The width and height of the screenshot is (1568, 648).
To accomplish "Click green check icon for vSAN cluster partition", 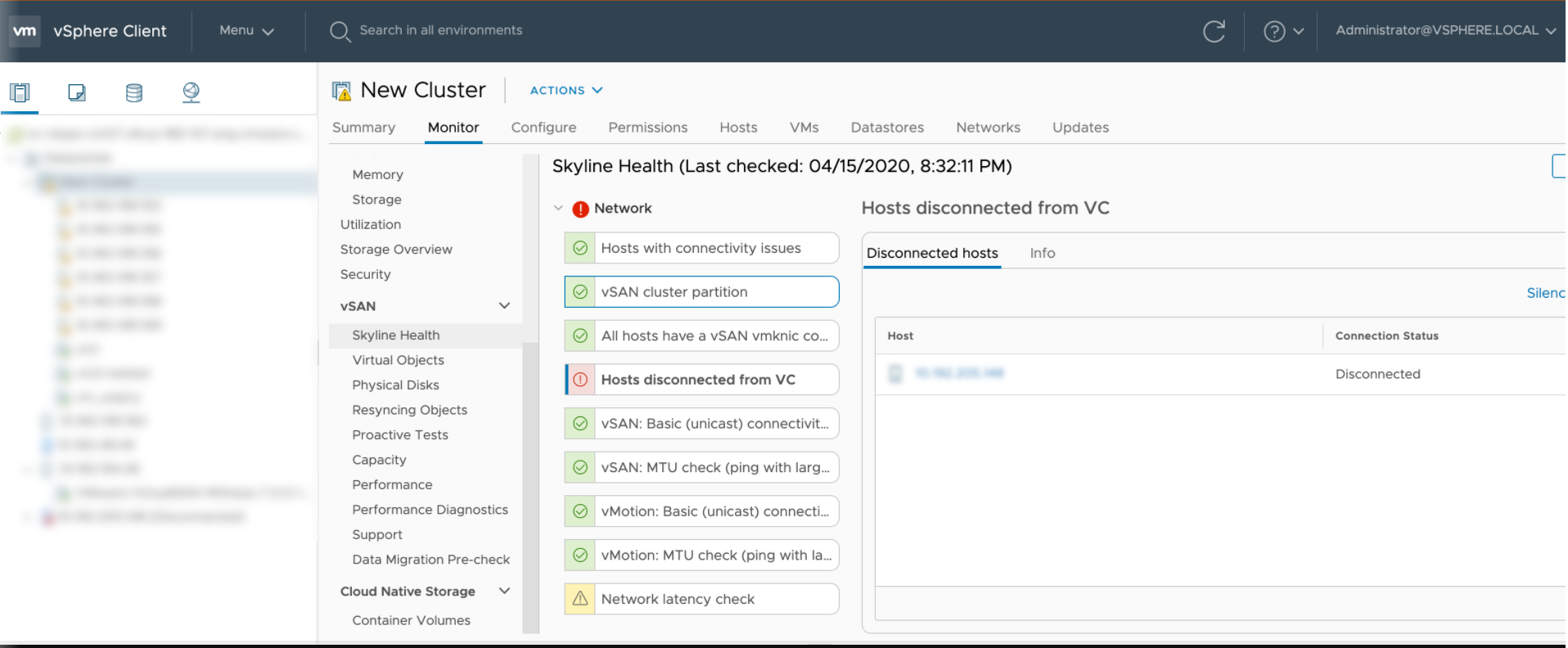I will pos(580,292).
